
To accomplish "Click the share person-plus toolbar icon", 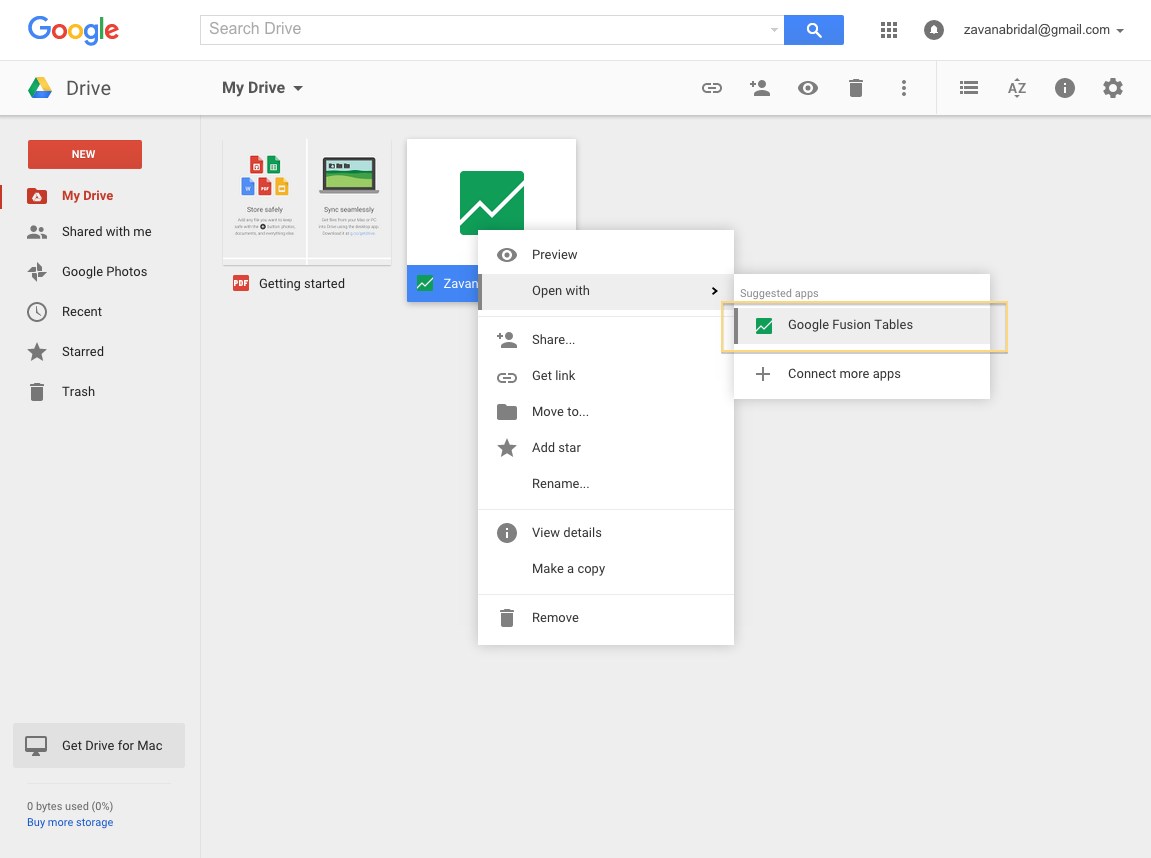I will point(760,88).
